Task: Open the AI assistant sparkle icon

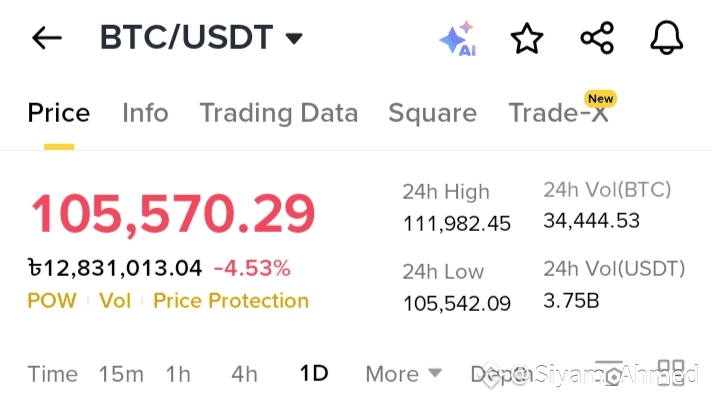Action: coord(459,39)
